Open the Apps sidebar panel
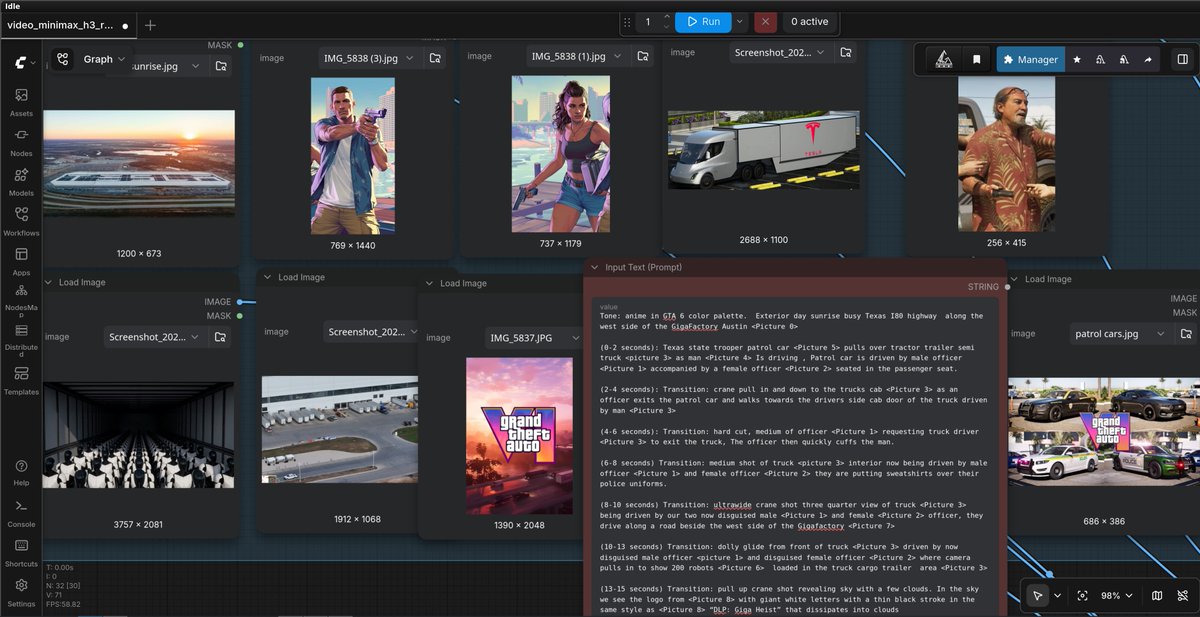This screenshot has width=1200, height=617. click(x=21, y=261)
